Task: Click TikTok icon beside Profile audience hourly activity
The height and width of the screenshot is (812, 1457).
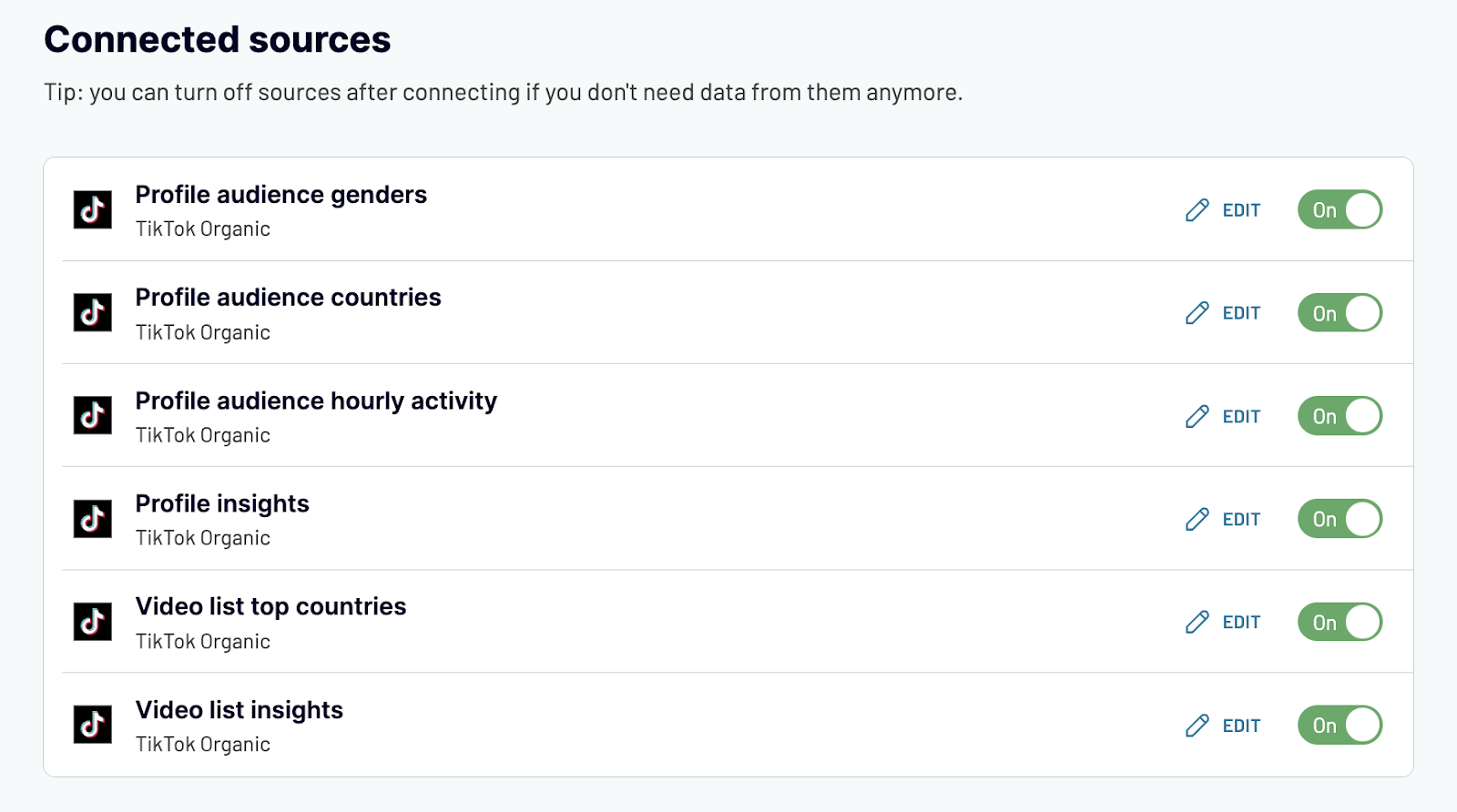Action: (93, 416)
